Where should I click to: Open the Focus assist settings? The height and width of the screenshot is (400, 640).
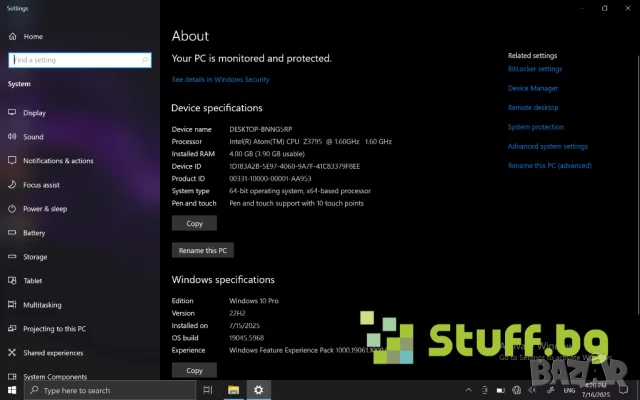pyautogui.click(x=41, y=185)
